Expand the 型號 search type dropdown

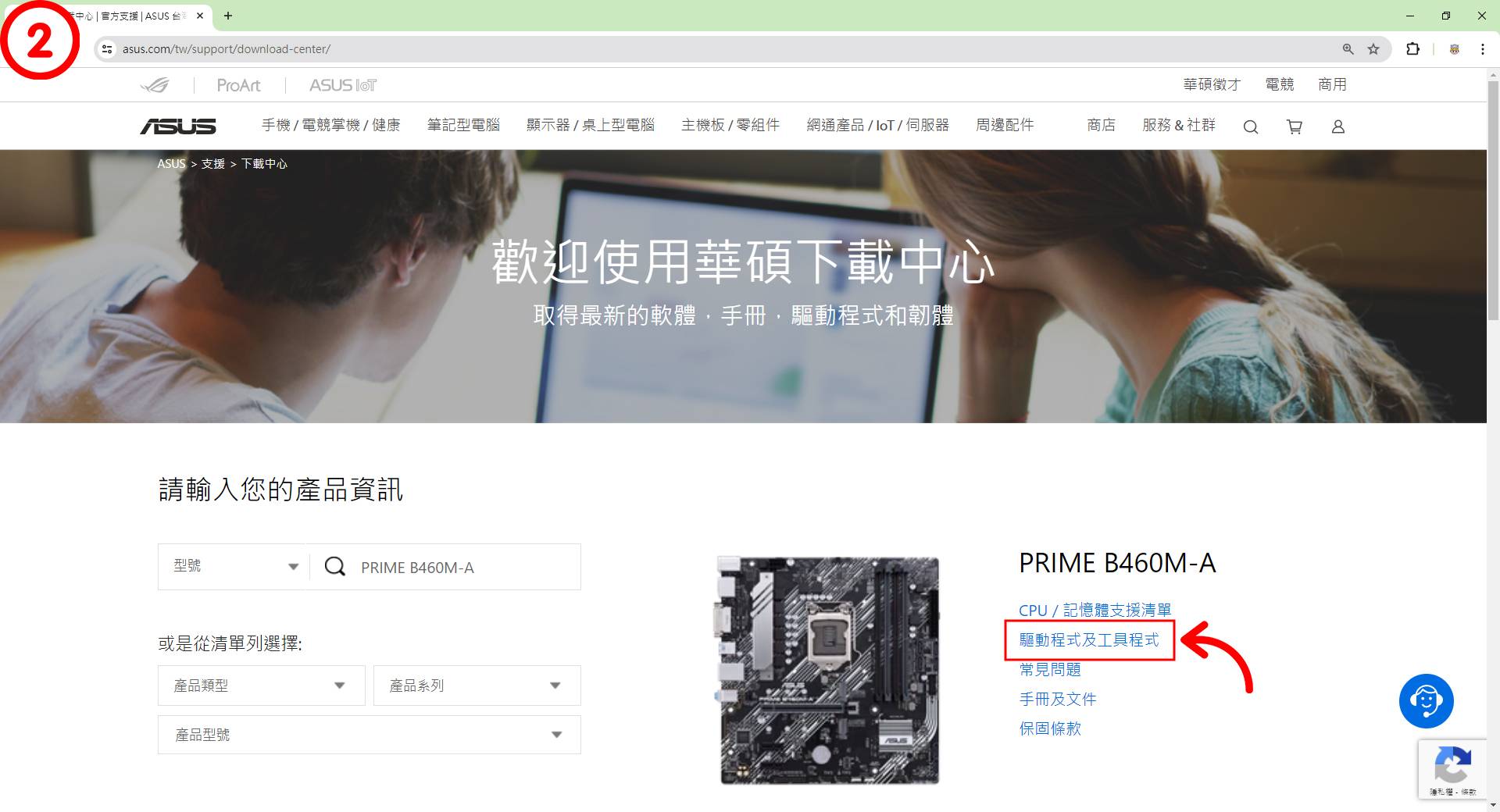[234, 566]
